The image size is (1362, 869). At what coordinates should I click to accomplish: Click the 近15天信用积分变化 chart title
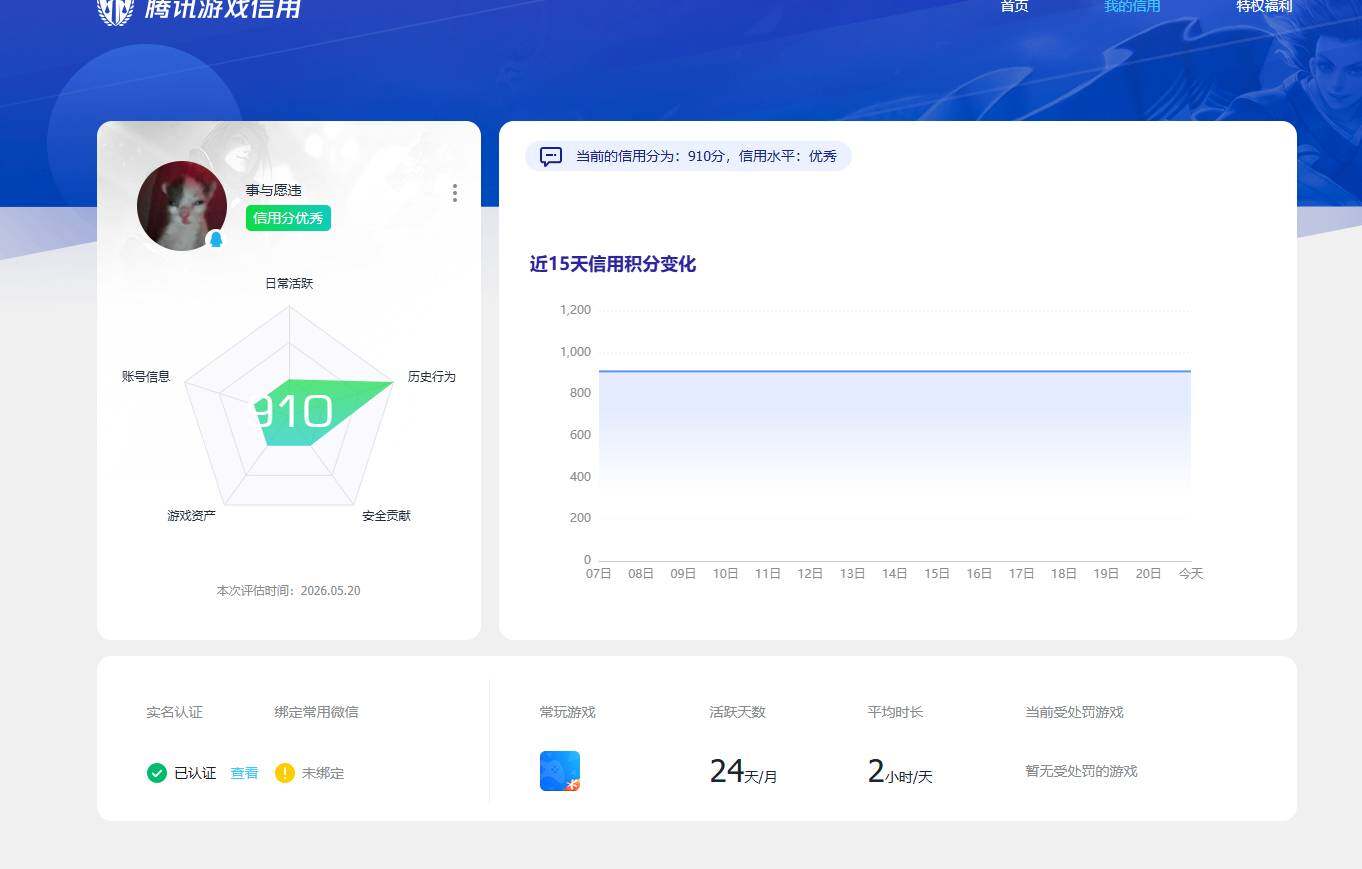pos(613,264)
